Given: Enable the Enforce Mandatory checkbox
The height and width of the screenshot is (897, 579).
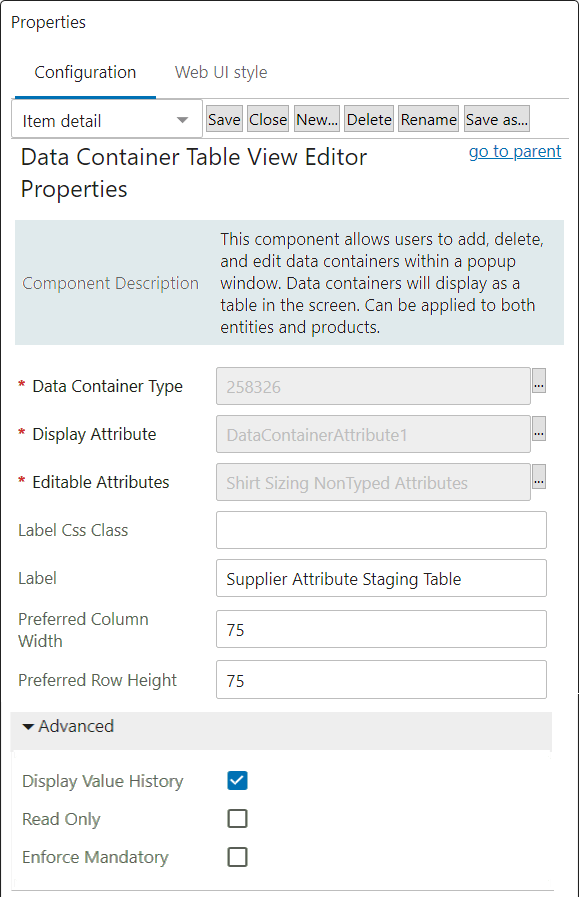Looking at the screenshot, I should coord(237,857).
